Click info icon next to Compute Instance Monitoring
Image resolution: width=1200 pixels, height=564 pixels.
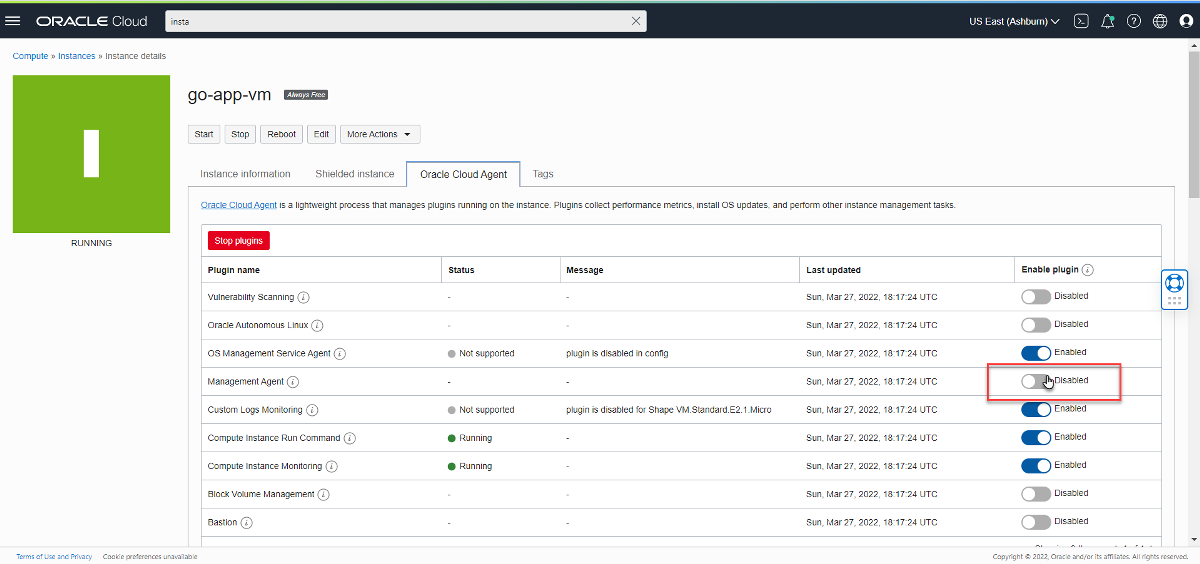tap(331, 466)
